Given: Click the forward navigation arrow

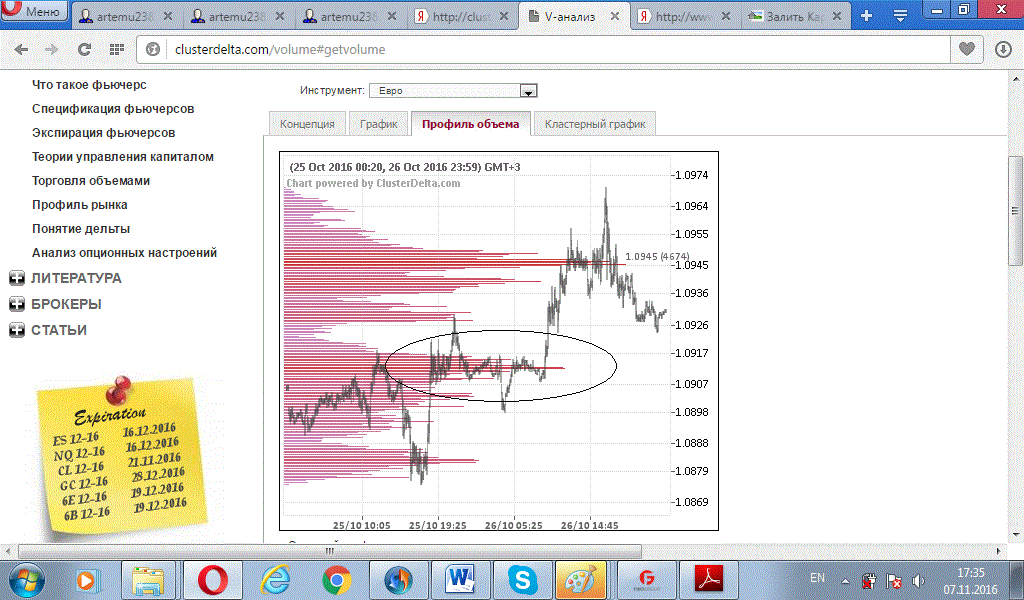Looking at the screenshot, I should tap(52, 50).
